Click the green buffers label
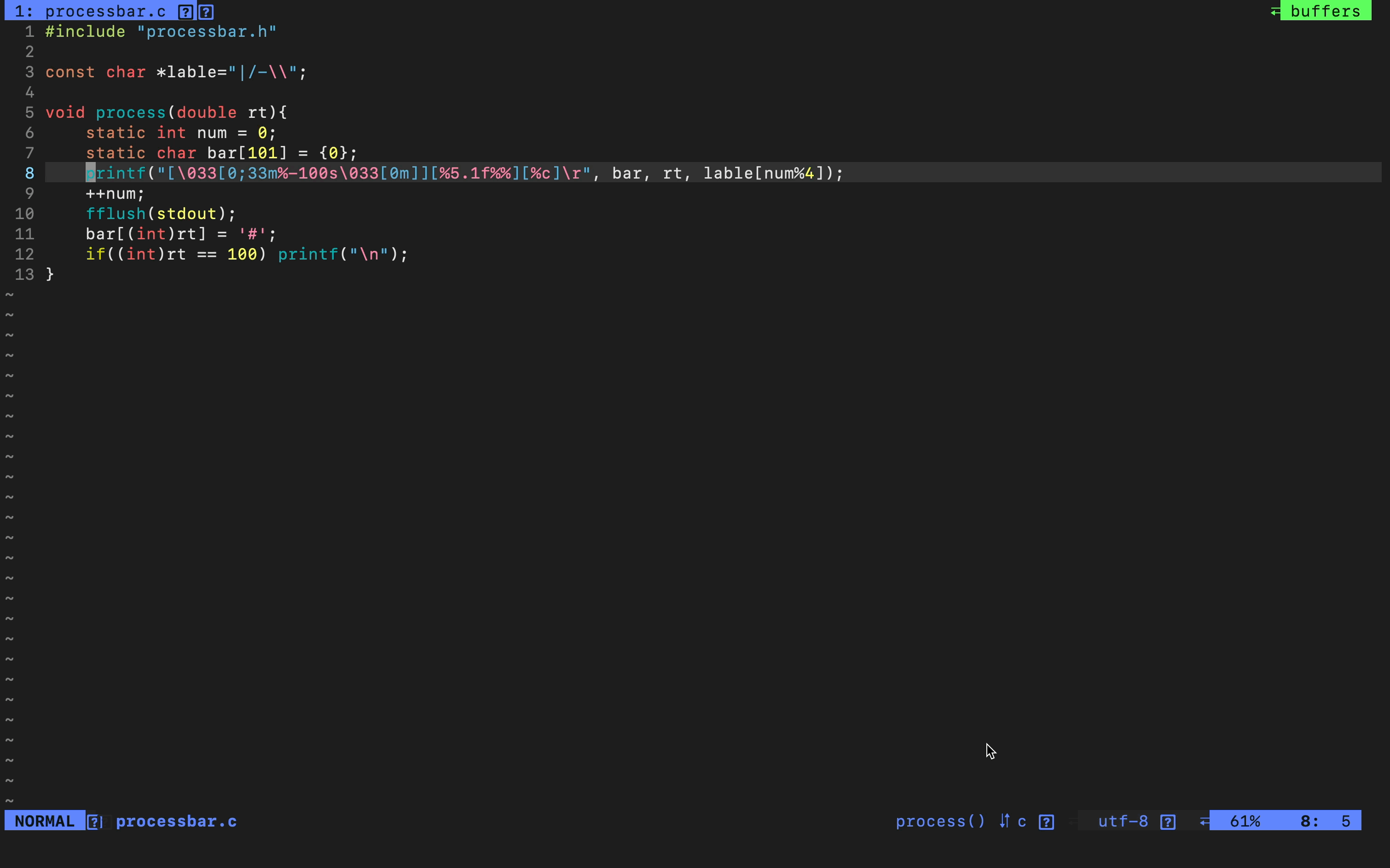 [1325, 12]
